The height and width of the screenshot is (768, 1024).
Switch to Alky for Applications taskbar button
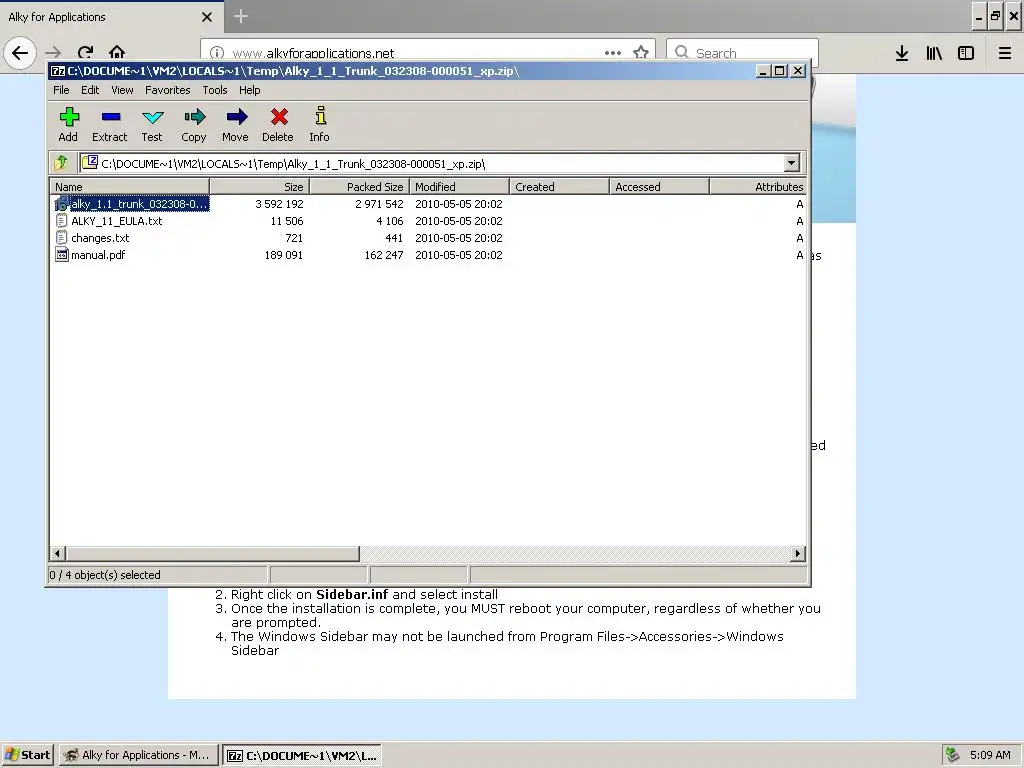pyautogui.click(x=138, y=755)
